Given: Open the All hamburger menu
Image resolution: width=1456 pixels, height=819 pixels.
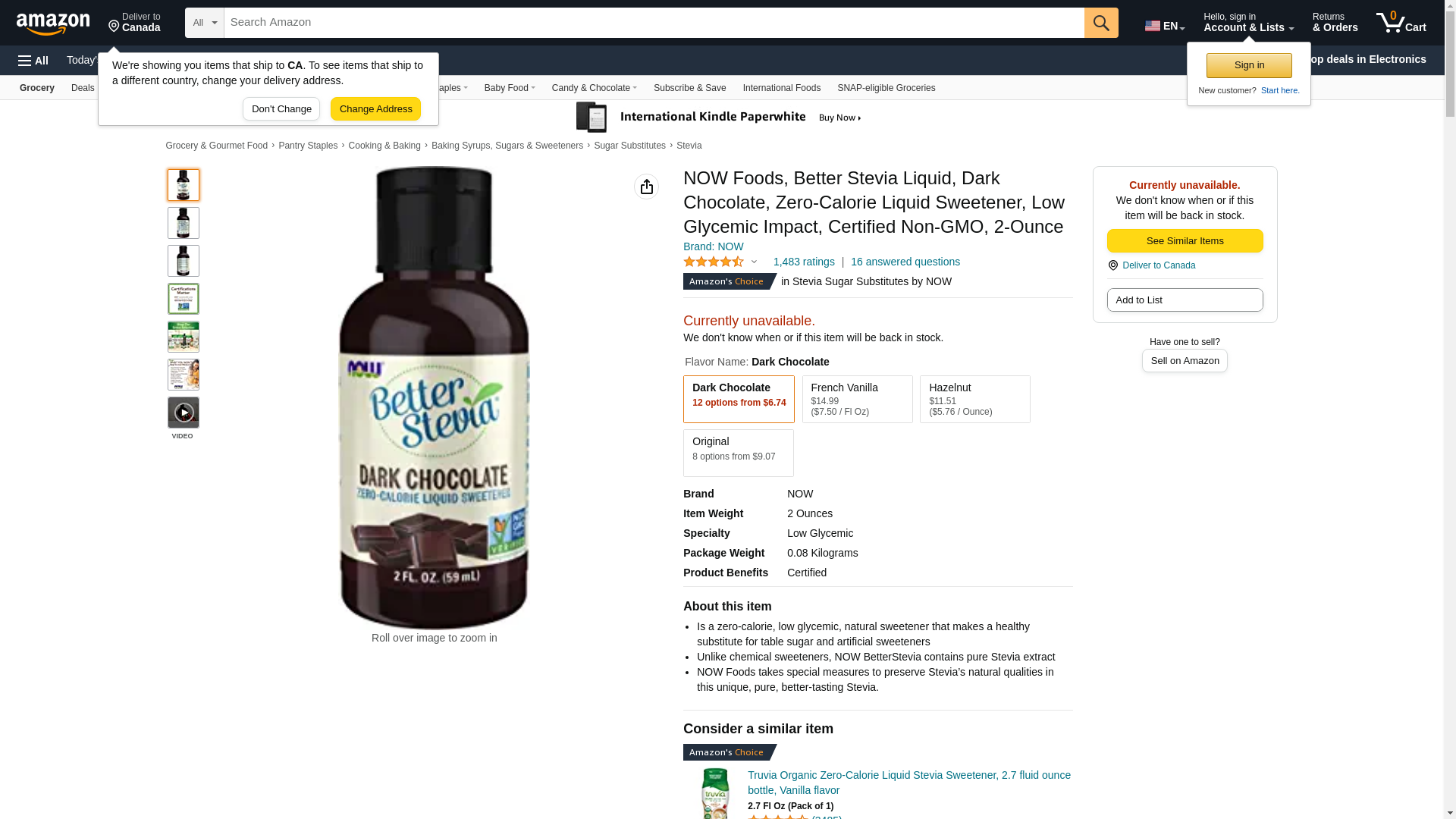Looking at the screenshot, I should click(x=33, y=61).
